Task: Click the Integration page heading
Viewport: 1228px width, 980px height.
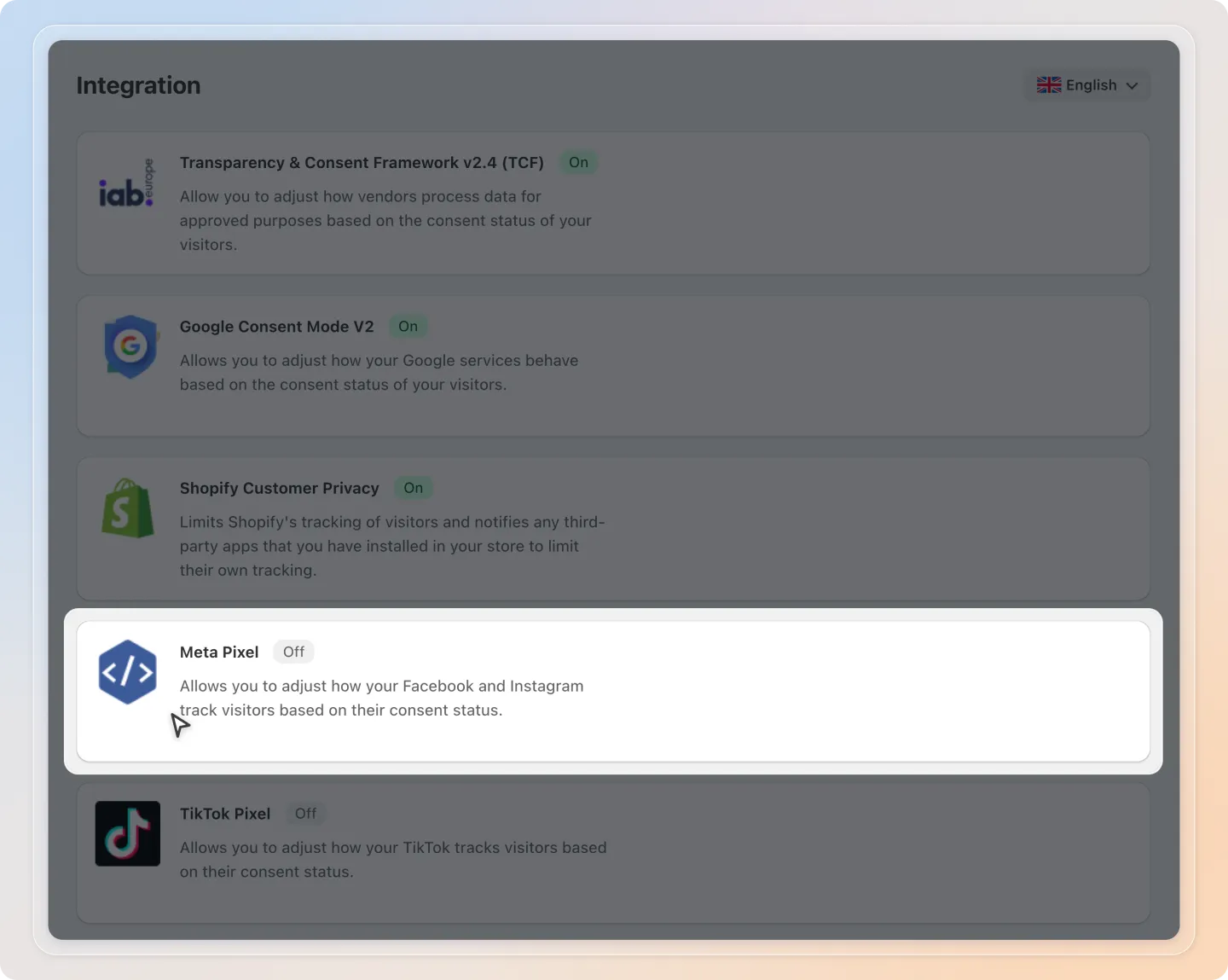Action: click(x=139, y=85)
